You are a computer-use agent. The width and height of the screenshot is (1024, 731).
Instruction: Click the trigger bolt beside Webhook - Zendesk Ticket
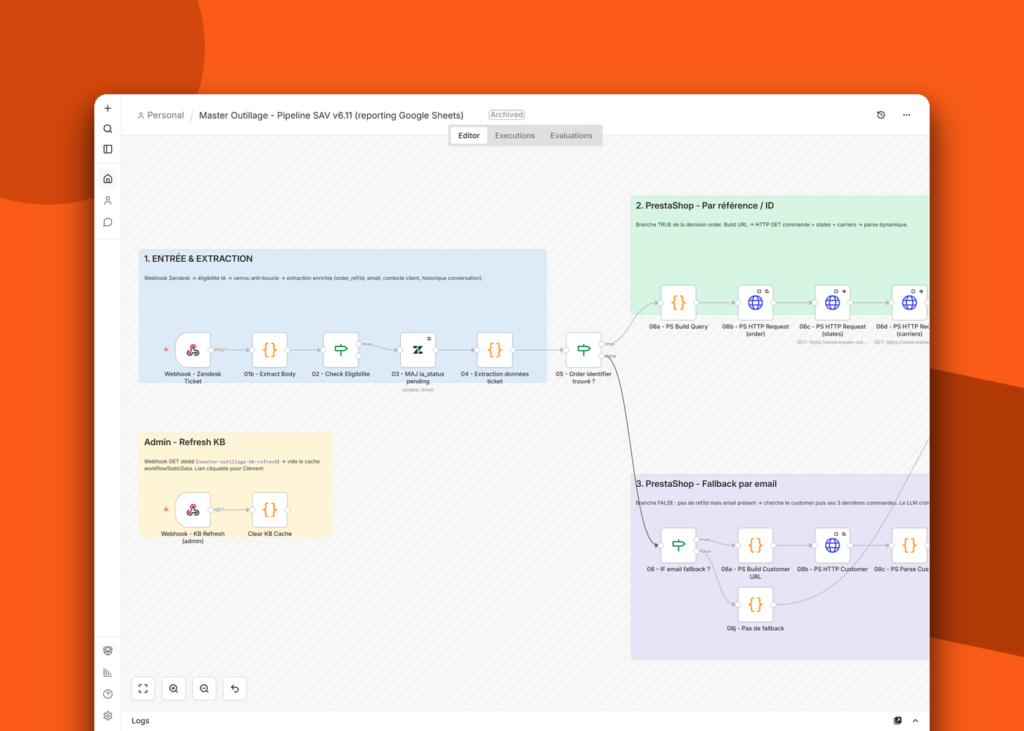point(166,349)
